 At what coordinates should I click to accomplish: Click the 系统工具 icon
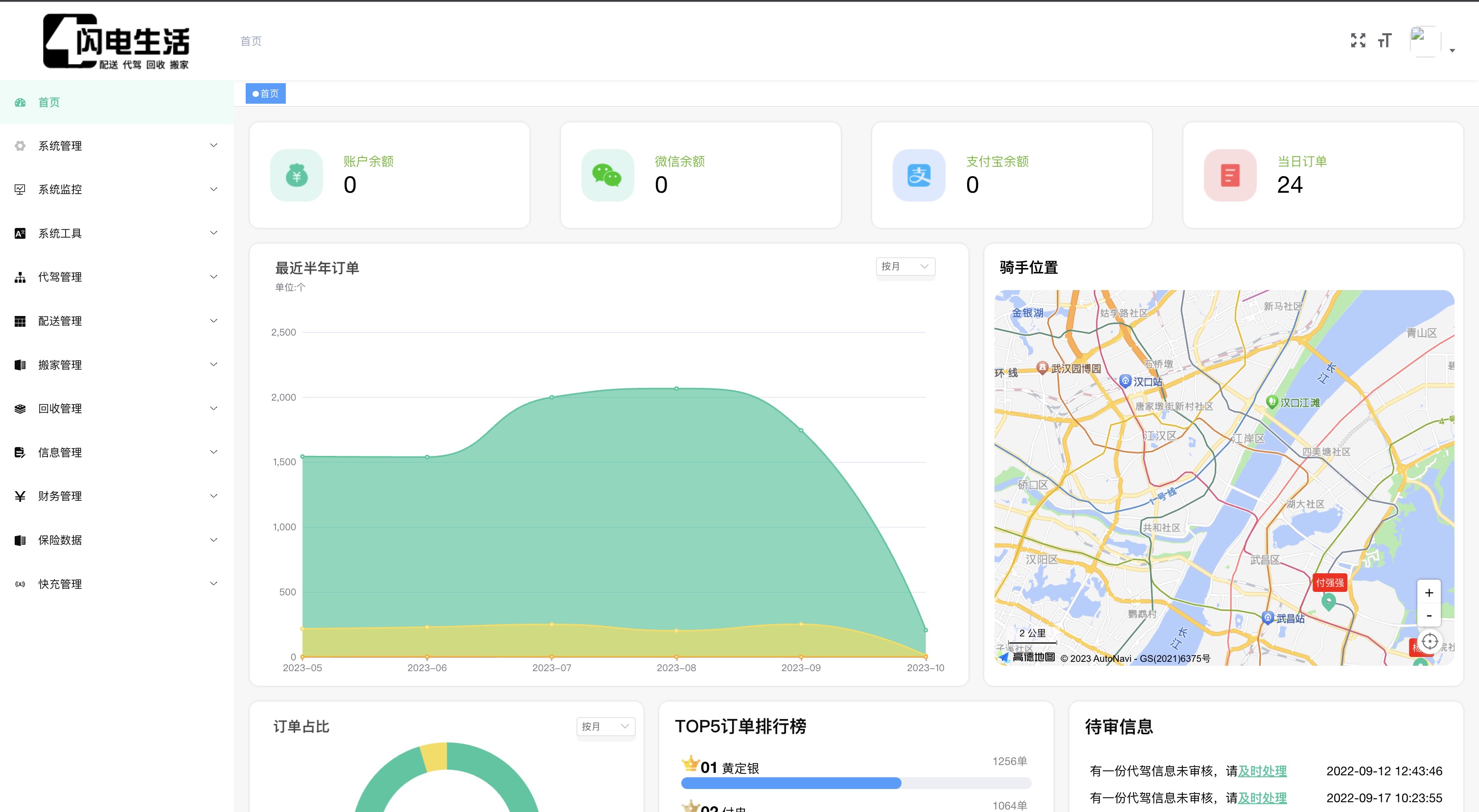point(20,233)
